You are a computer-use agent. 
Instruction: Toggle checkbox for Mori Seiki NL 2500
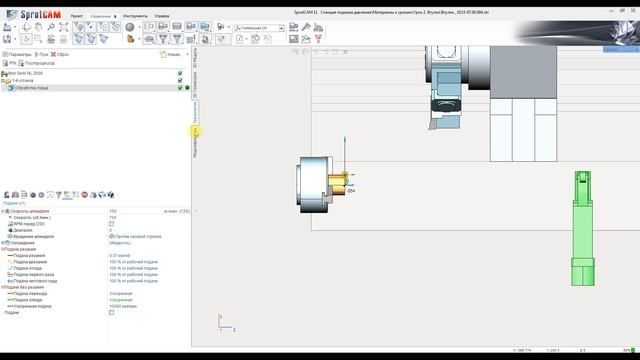coord(180,73)
